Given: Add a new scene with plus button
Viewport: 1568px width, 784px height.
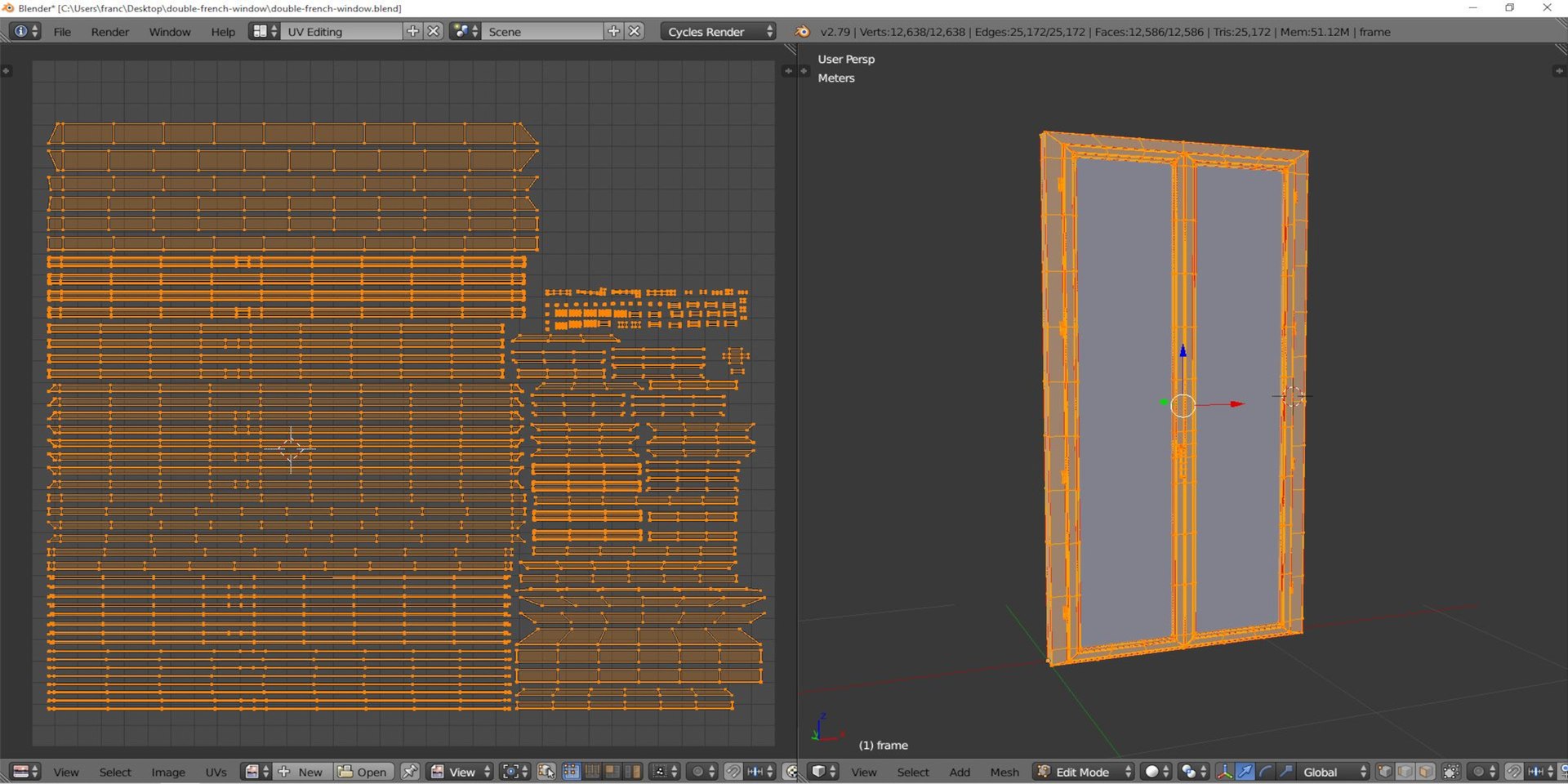Looking at the screenshot, I should click(614, 31).
